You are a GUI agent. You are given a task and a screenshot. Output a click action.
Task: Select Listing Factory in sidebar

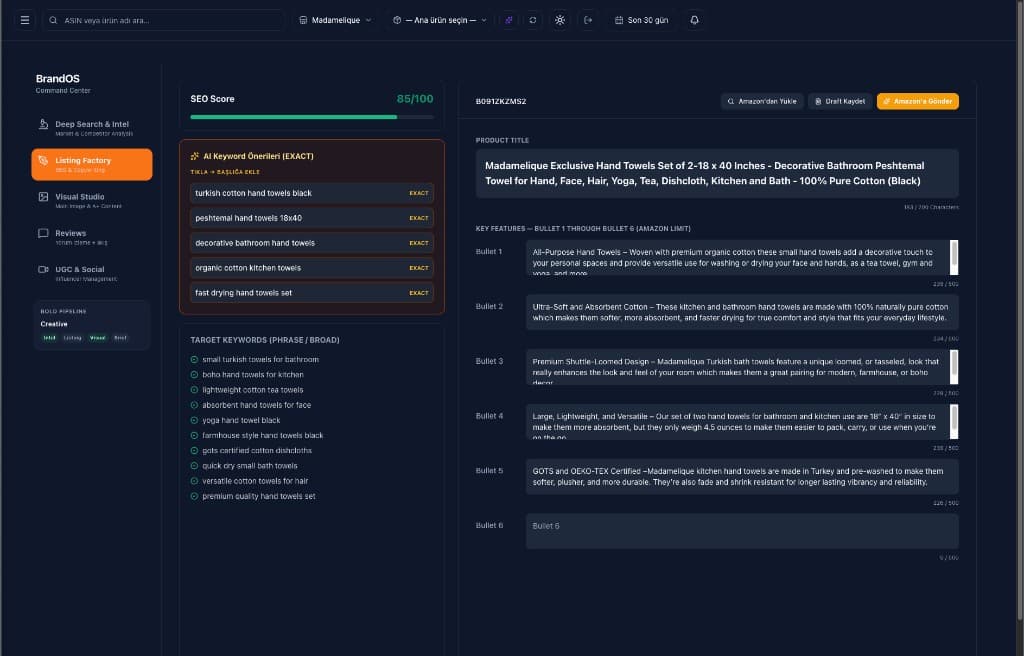click(x=91, y=164)
